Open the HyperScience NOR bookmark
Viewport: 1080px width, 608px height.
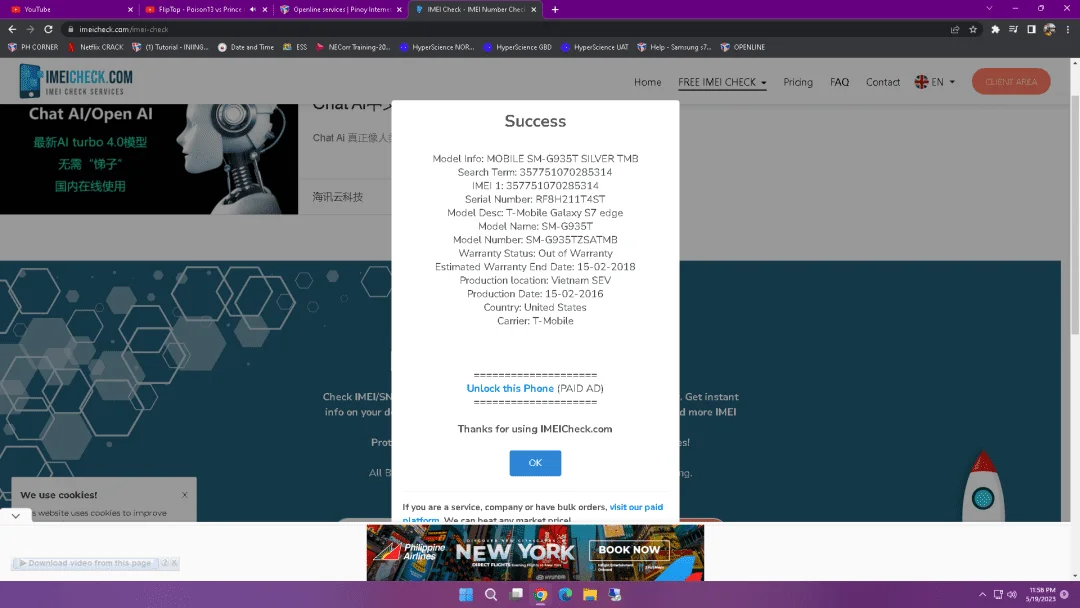point(437,48)
